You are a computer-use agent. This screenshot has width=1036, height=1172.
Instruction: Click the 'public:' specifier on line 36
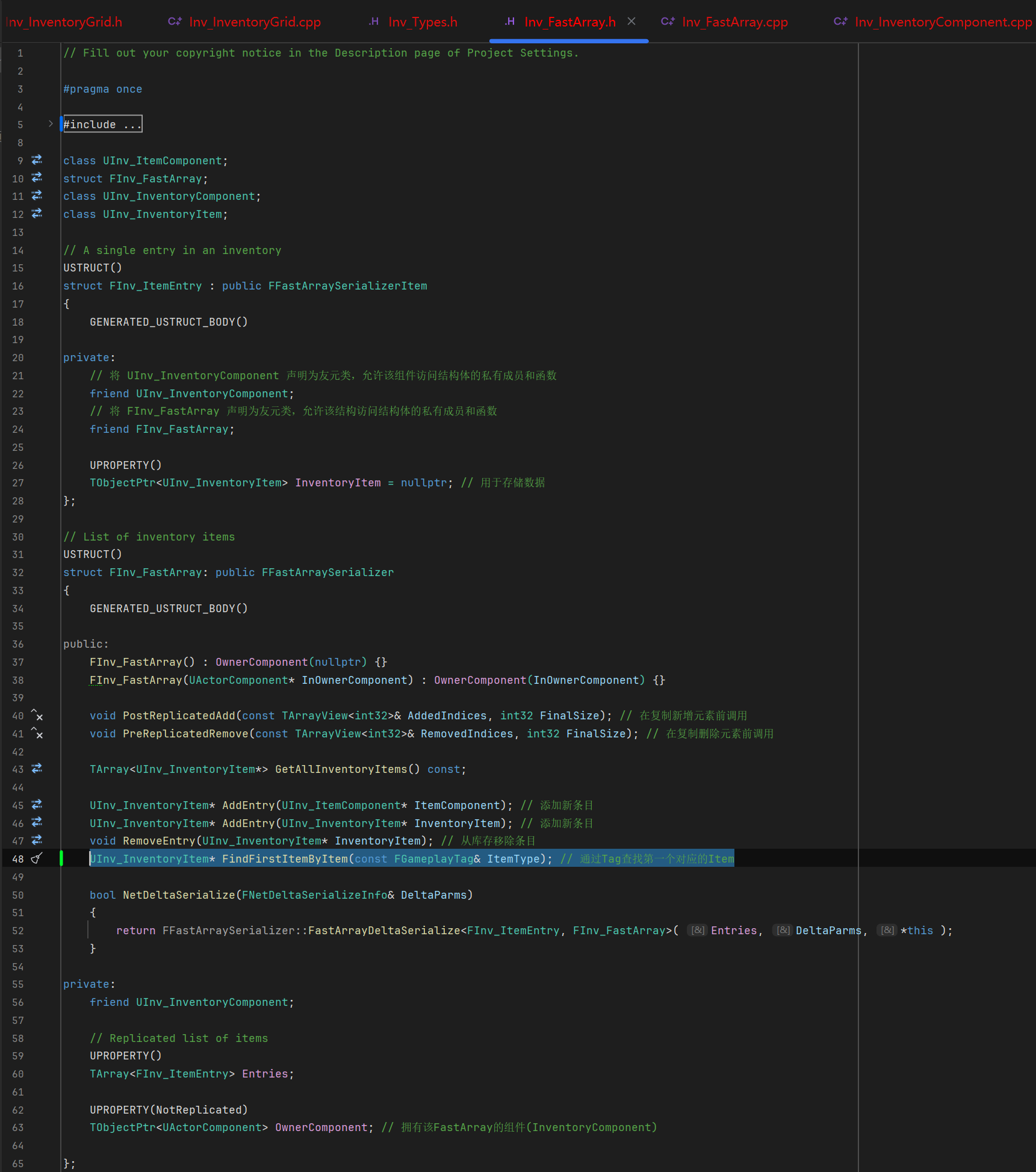86,644
